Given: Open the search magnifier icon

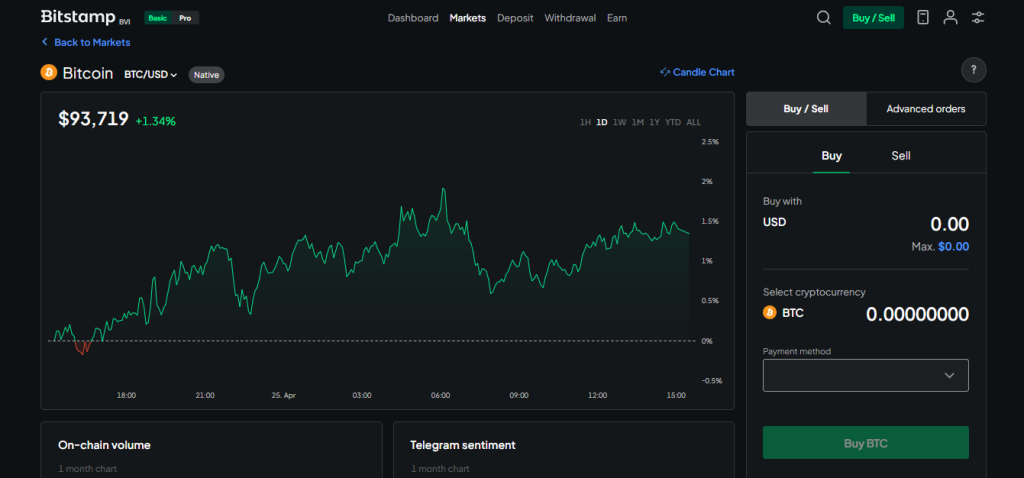Looking at the screenshot, I should [x=824, y=18].
